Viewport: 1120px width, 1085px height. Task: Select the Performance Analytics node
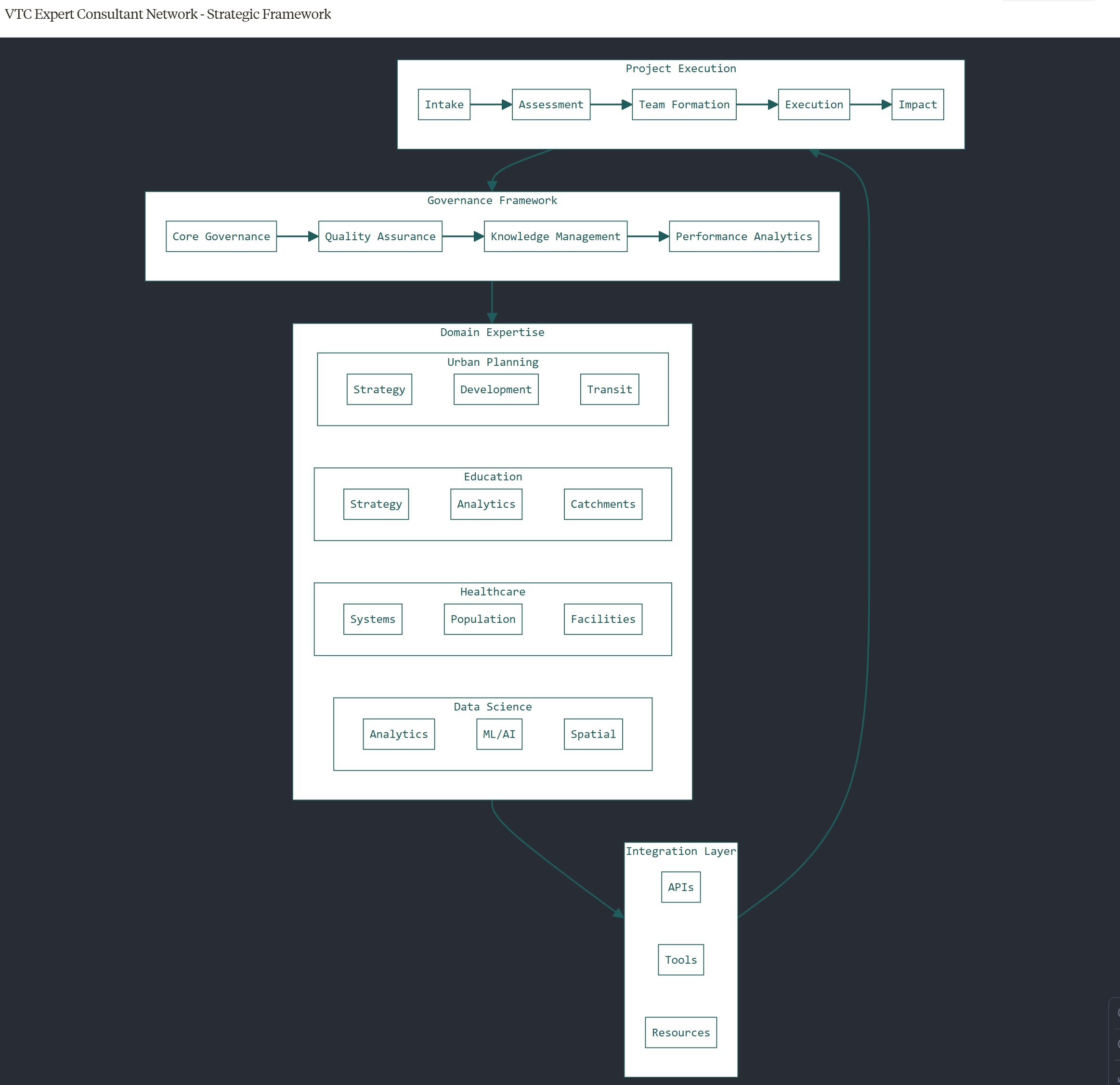743,236
